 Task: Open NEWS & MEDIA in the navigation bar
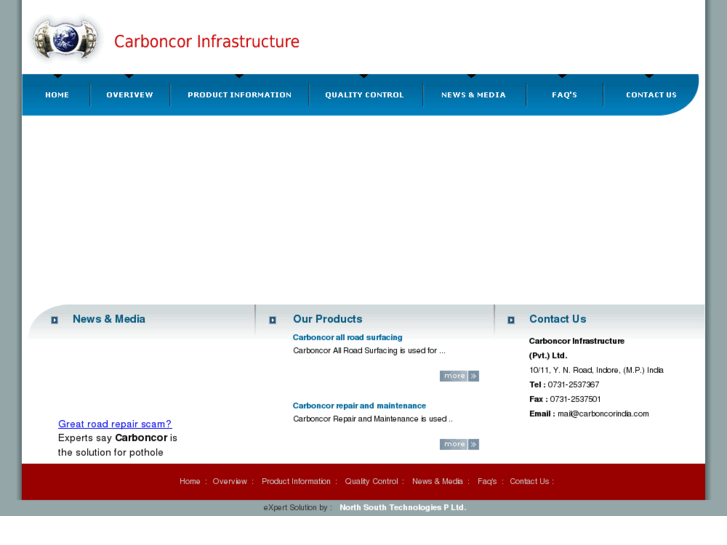point(473,95)
